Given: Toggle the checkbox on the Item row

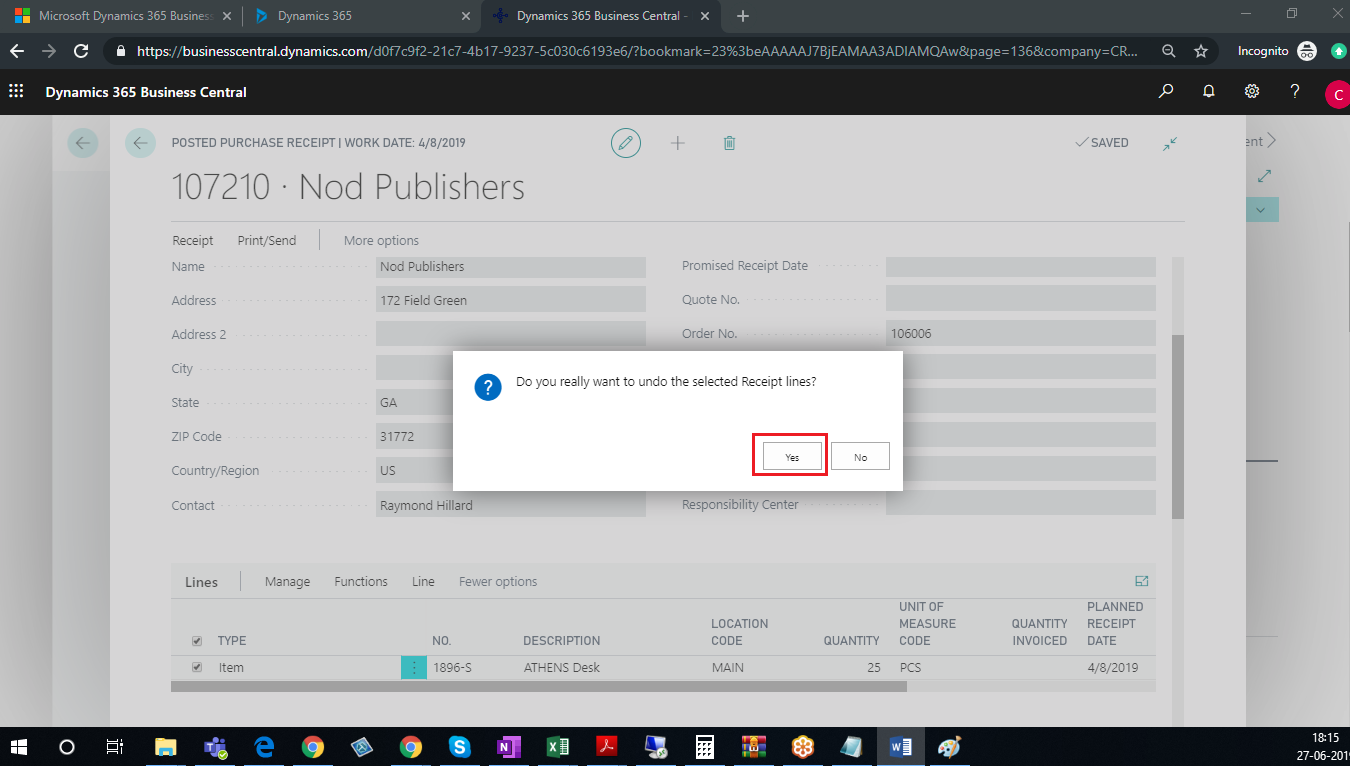Looking at the screenshot, I should (x=197, y=667).
